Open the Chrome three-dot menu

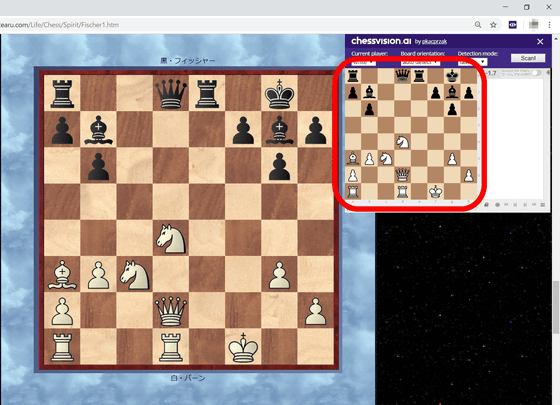pos(549,25)
